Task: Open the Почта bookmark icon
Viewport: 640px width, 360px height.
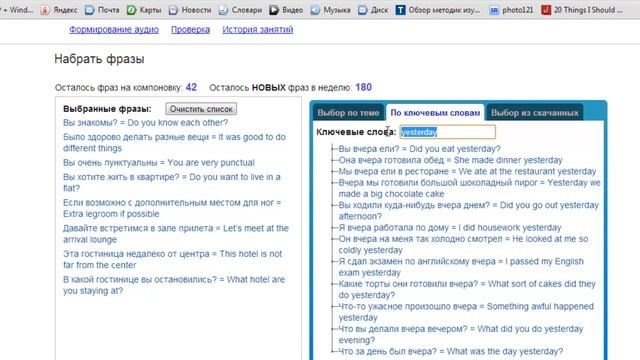Action: (x=89, y=10)
